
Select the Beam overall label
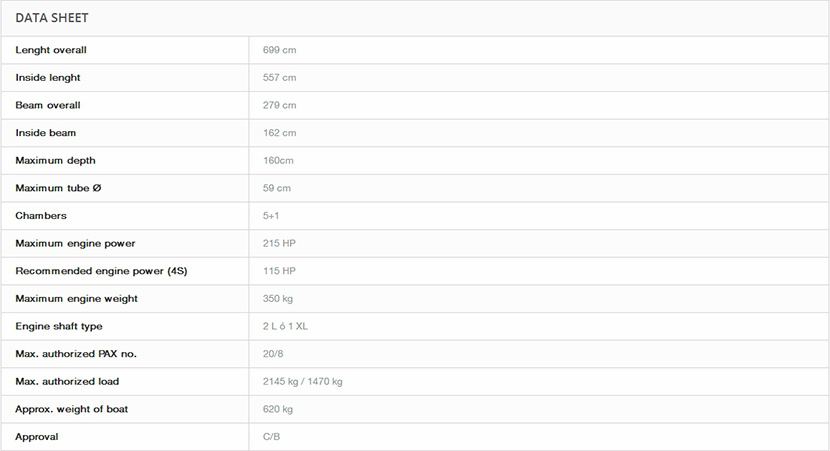click(48, 105)
